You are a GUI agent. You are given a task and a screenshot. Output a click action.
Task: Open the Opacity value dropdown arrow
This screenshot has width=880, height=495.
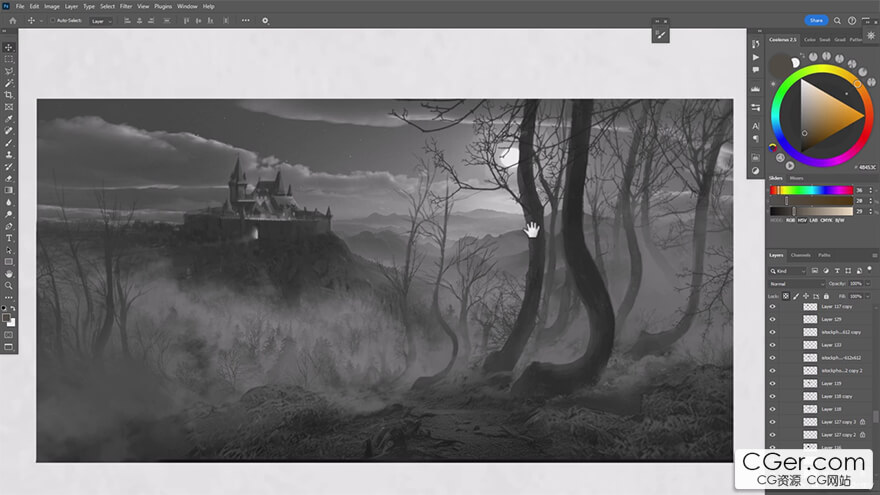pos(868,284)
